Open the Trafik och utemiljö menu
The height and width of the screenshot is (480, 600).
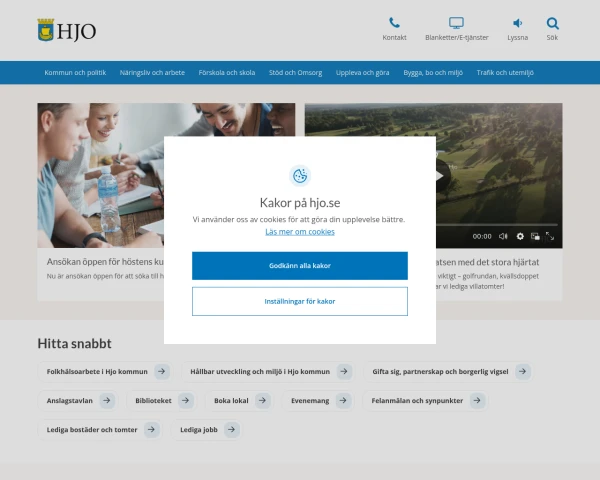click(x=505, y=73)
